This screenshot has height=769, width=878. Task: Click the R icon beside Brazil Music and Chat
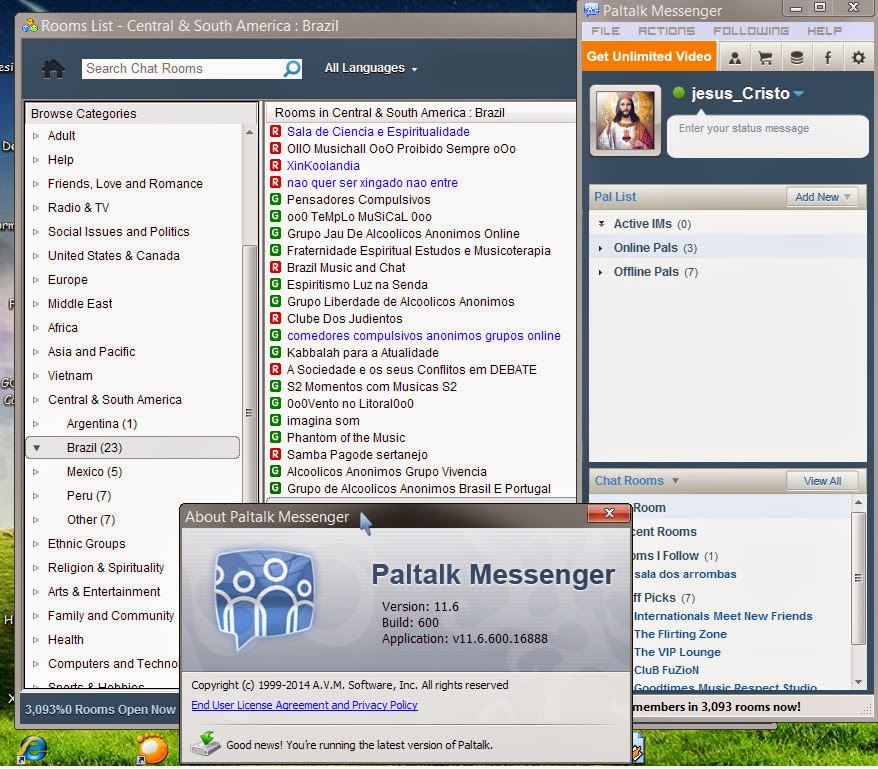[275, 267]
